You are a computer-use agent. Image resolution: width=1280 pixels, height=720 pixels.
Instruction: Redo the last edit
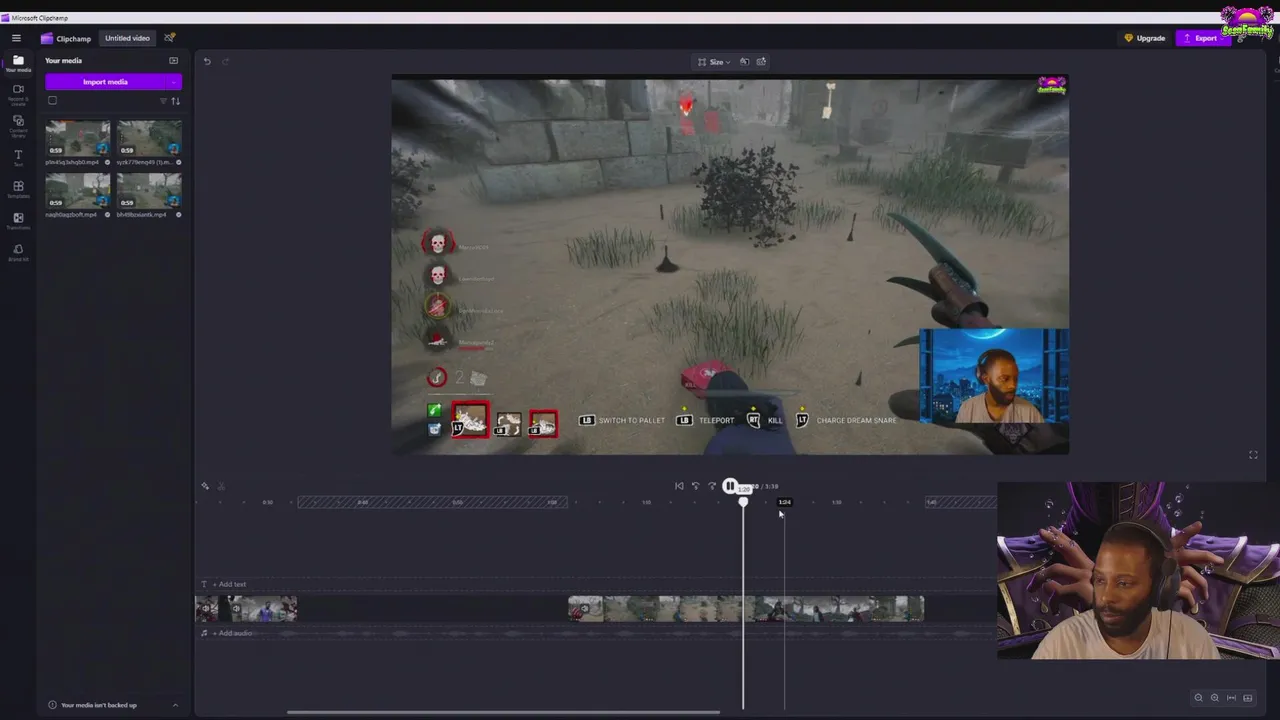[x=225, y=61]
